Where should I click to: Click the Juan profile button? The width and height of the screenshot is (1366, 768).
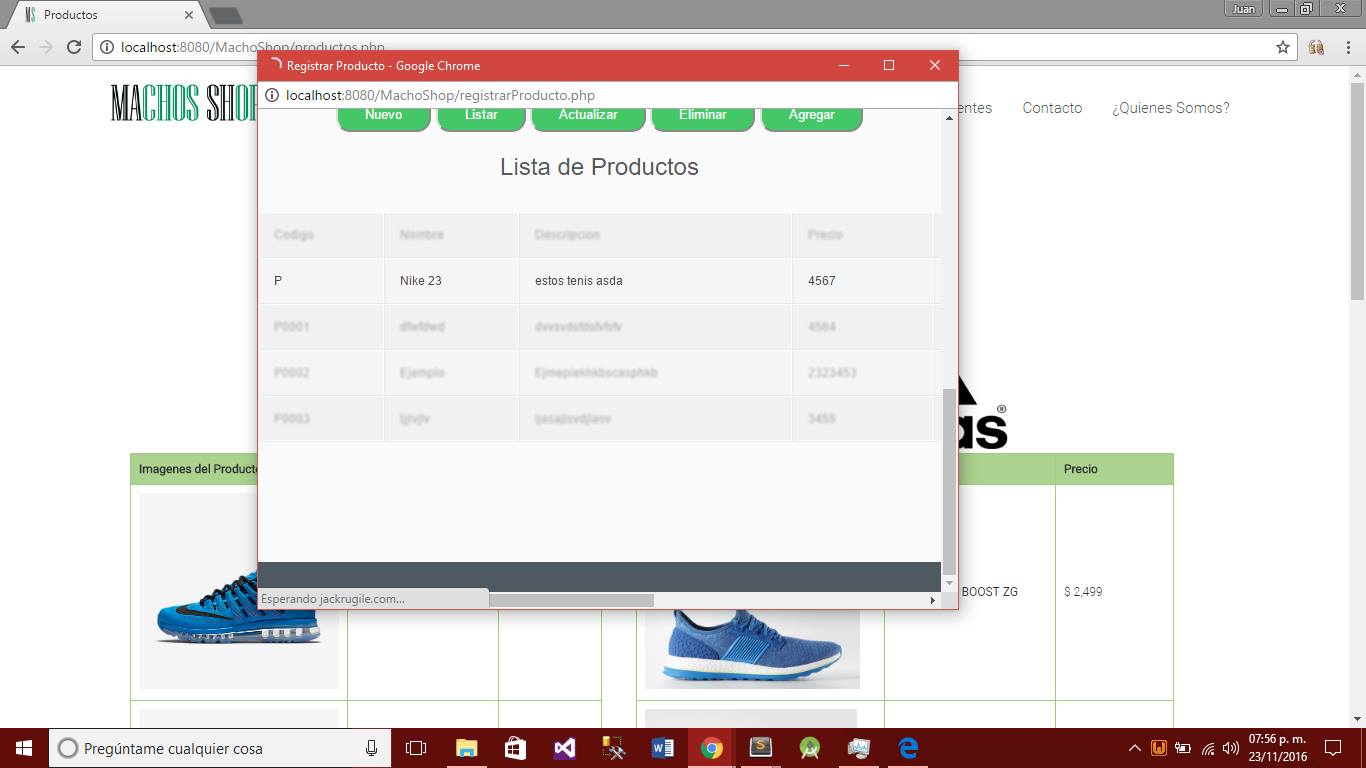(1243, 9)
